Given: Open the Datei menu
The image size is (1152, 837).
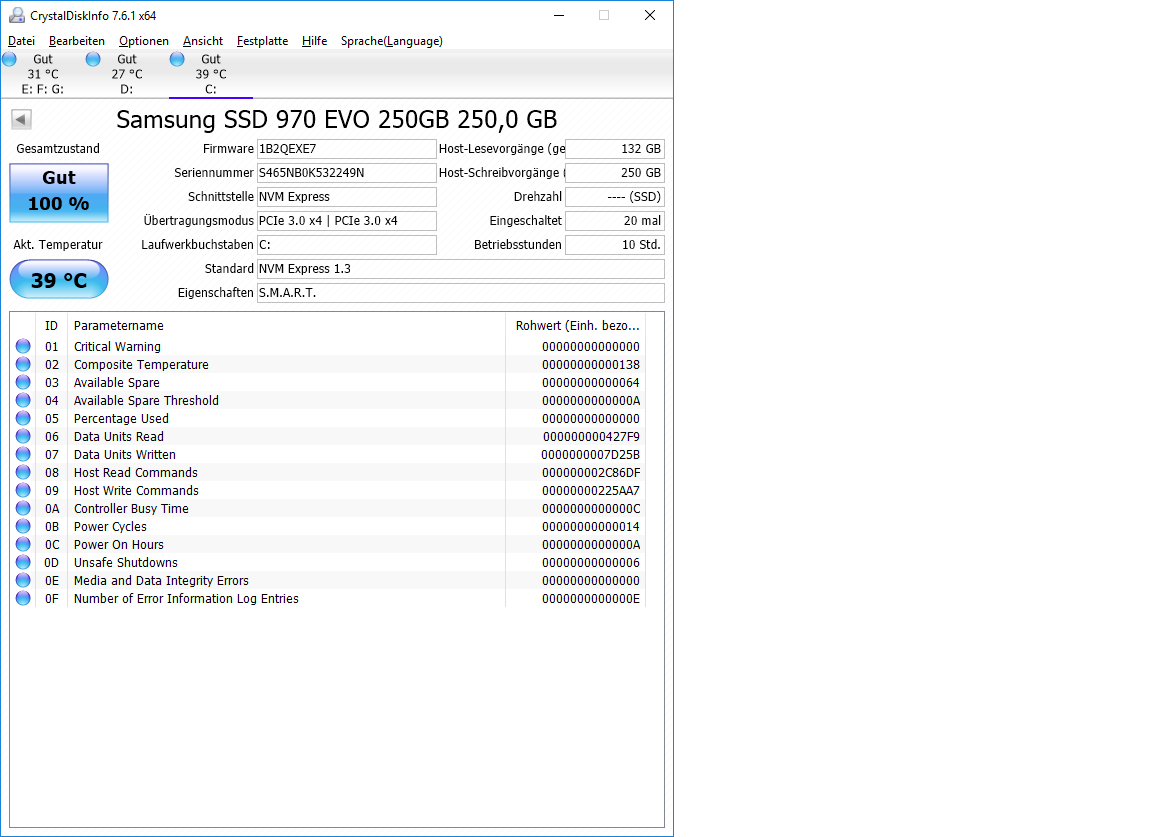Looking at the screenshot, I should pos(21,41).
